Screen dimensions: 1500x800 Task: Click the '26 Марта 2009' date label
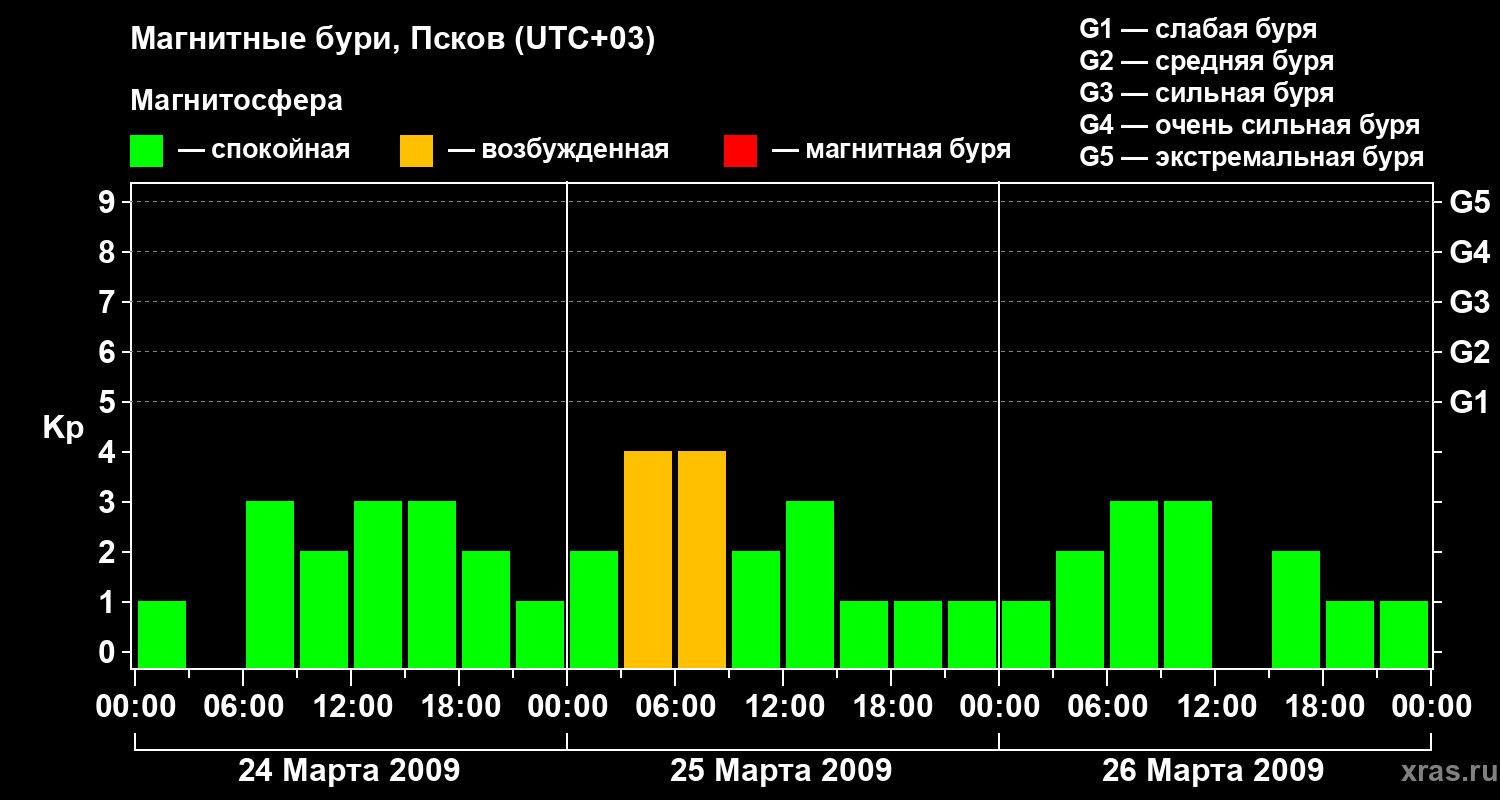pos(1213,771)
